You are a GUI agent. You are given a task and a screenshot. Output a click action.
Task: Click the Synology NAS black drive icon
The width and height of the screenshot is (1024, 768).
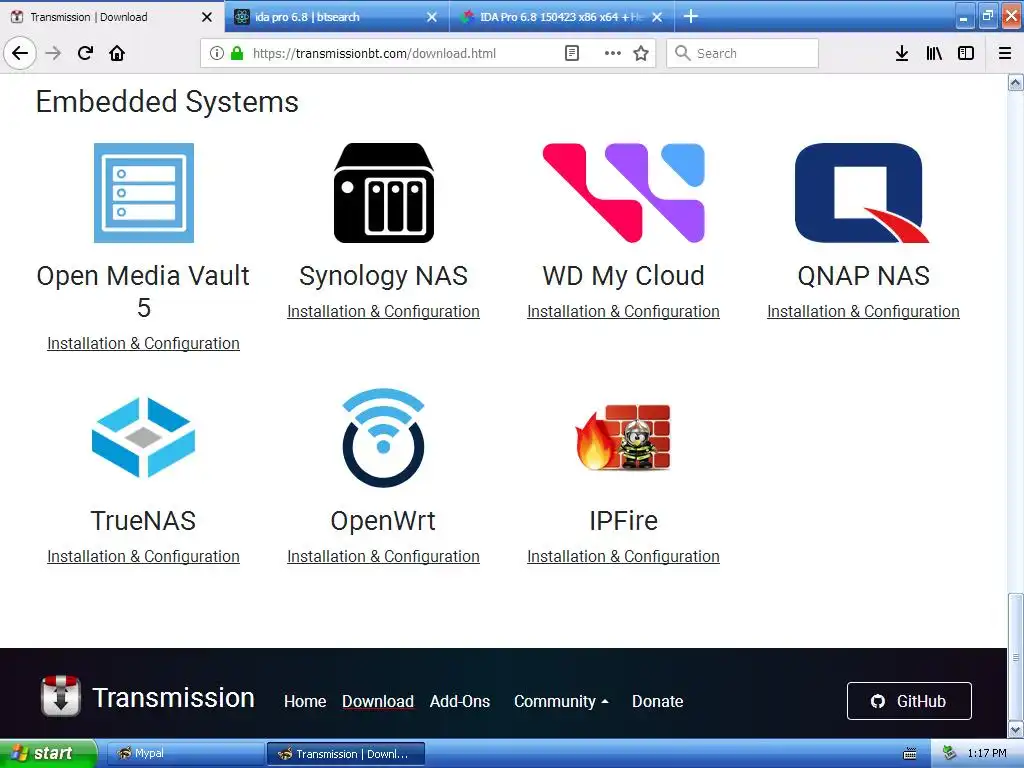(x=383, y=193)
